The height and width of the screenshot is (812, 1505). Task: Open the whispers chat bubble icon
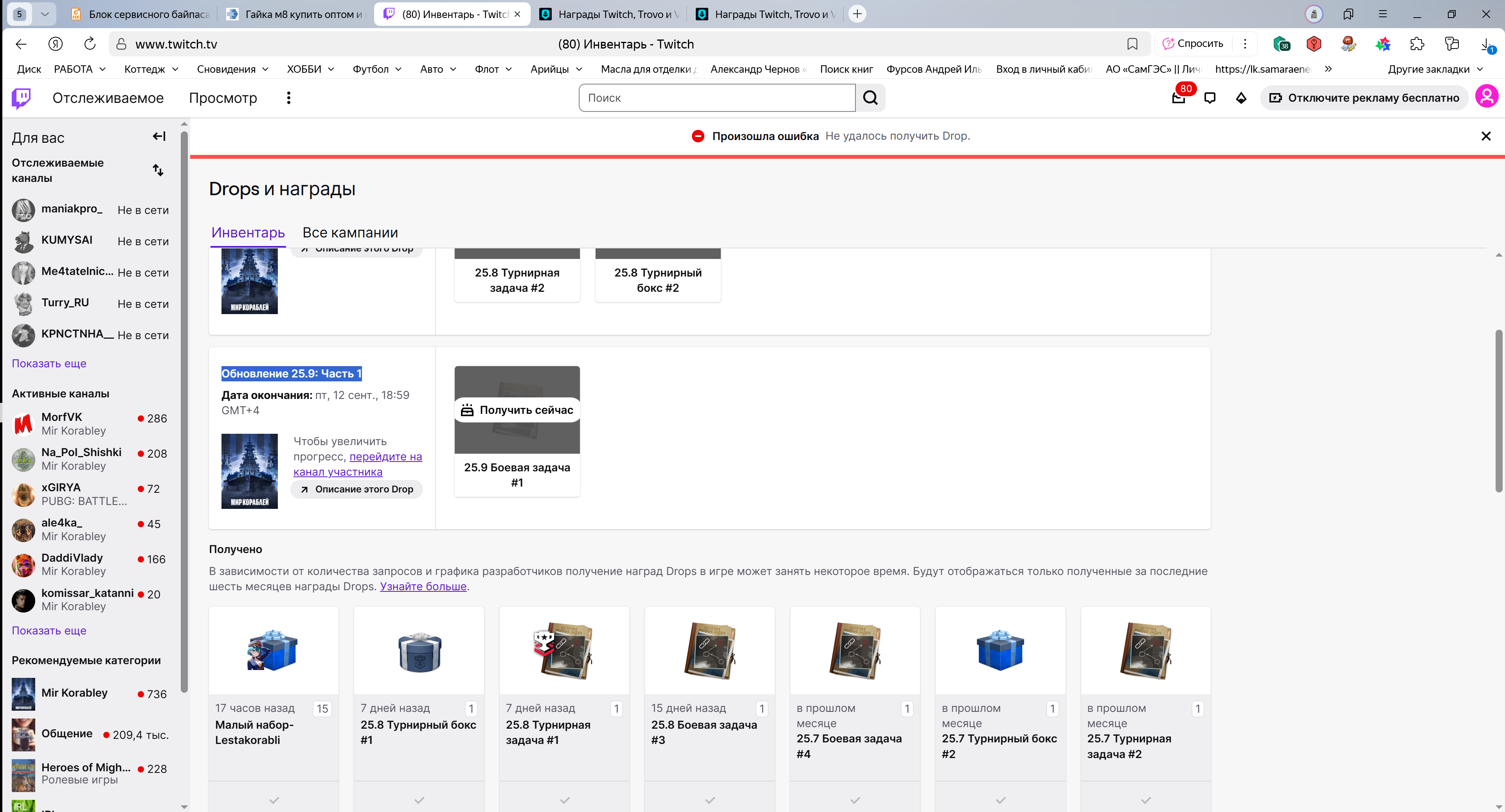(x=1210, y=98)
